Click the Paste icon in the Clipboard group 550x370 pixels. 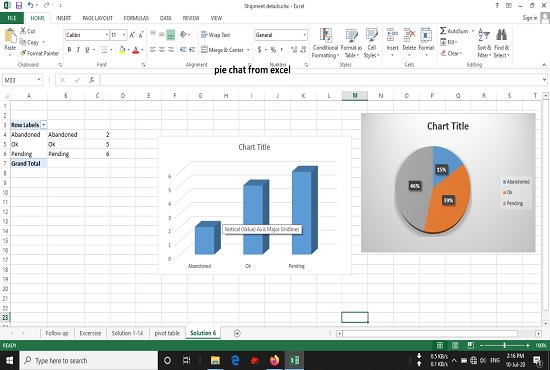coord(10,35)
